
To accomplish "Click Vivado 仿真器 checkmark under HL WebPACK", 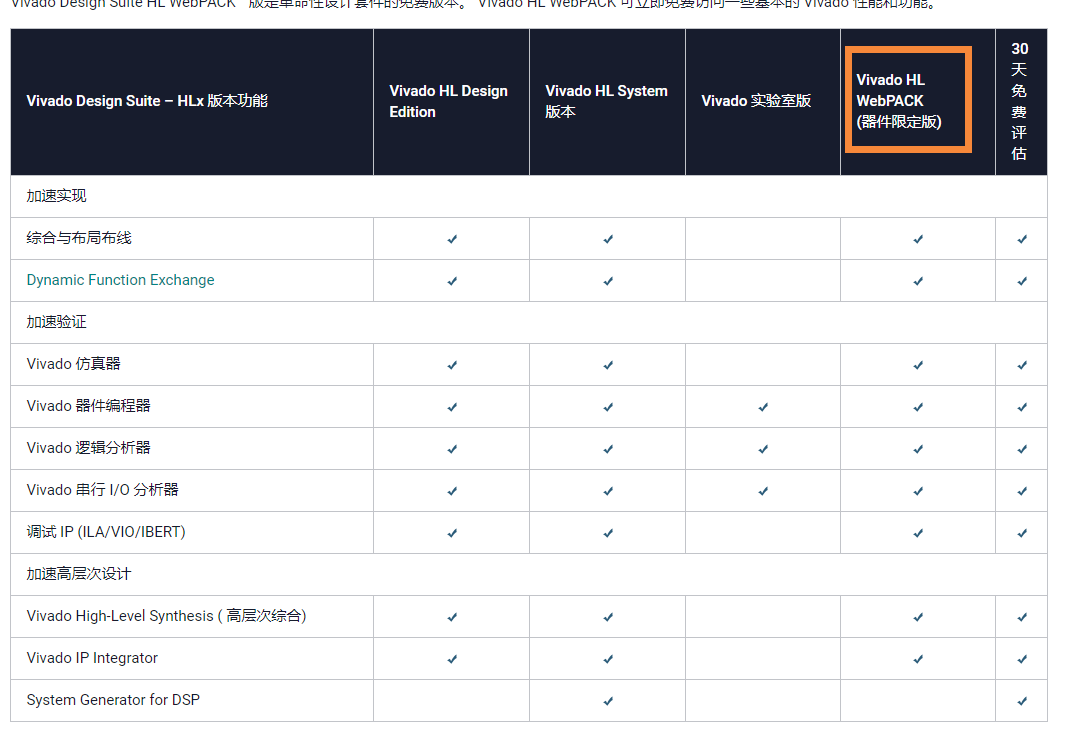I will click(x=918, y=365).
